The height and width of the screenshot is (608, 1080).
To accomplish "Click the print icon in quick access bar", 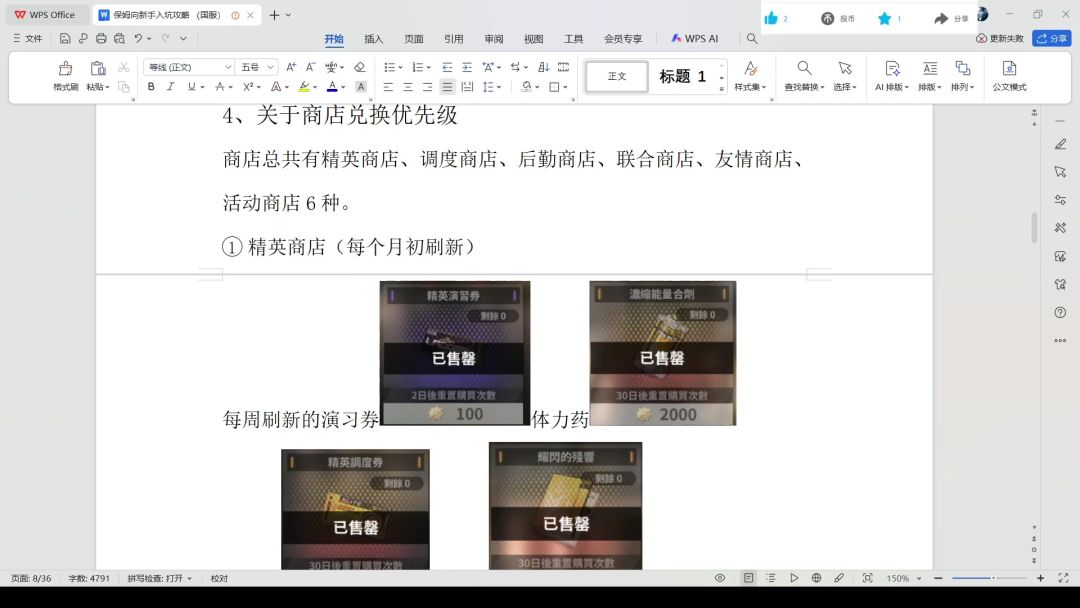I will pos(100,39).
